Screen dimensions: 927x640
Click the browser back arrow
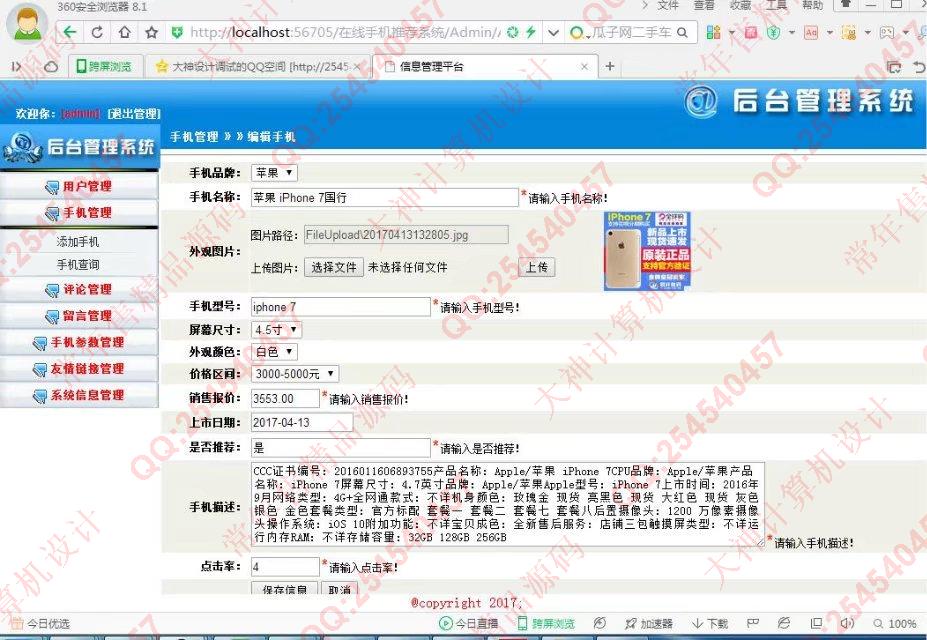click(69, 32)
